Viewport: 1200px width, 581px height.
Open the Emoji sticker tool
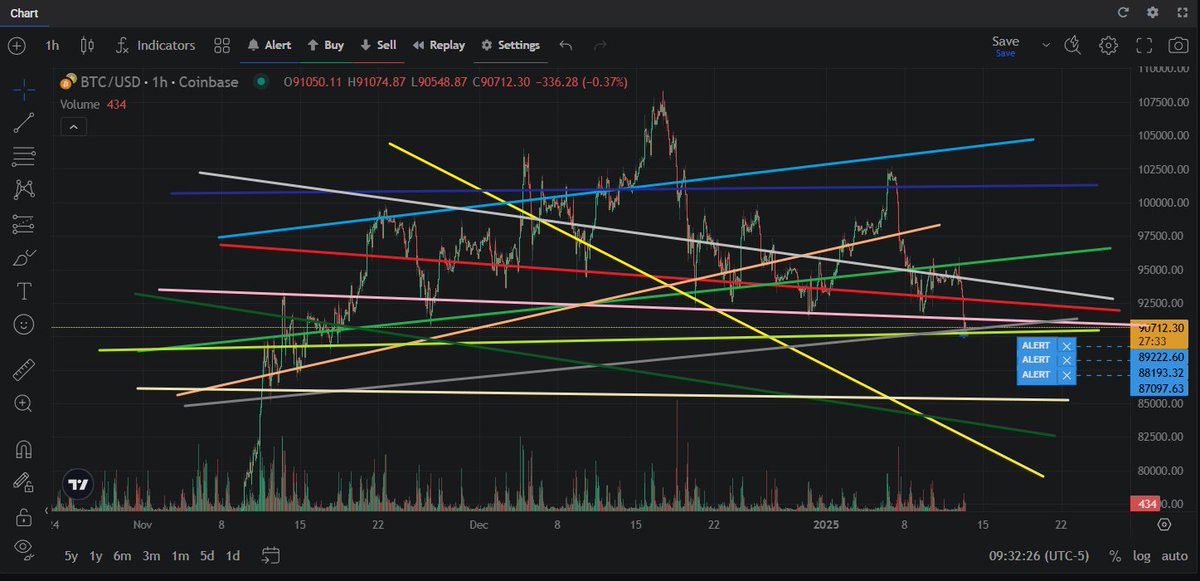[24, 324]
